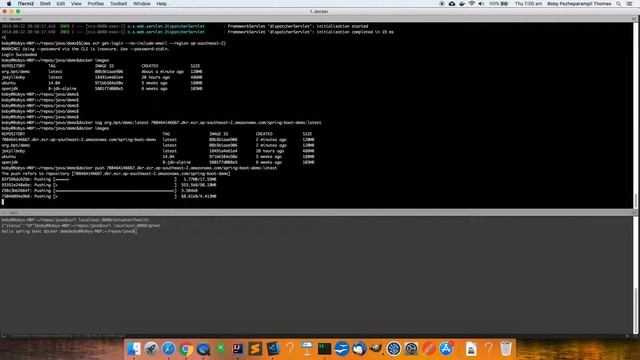This screenshot has width=640, height=360.
Task: Open the Notification Center icon
Action: click(629, 4)
